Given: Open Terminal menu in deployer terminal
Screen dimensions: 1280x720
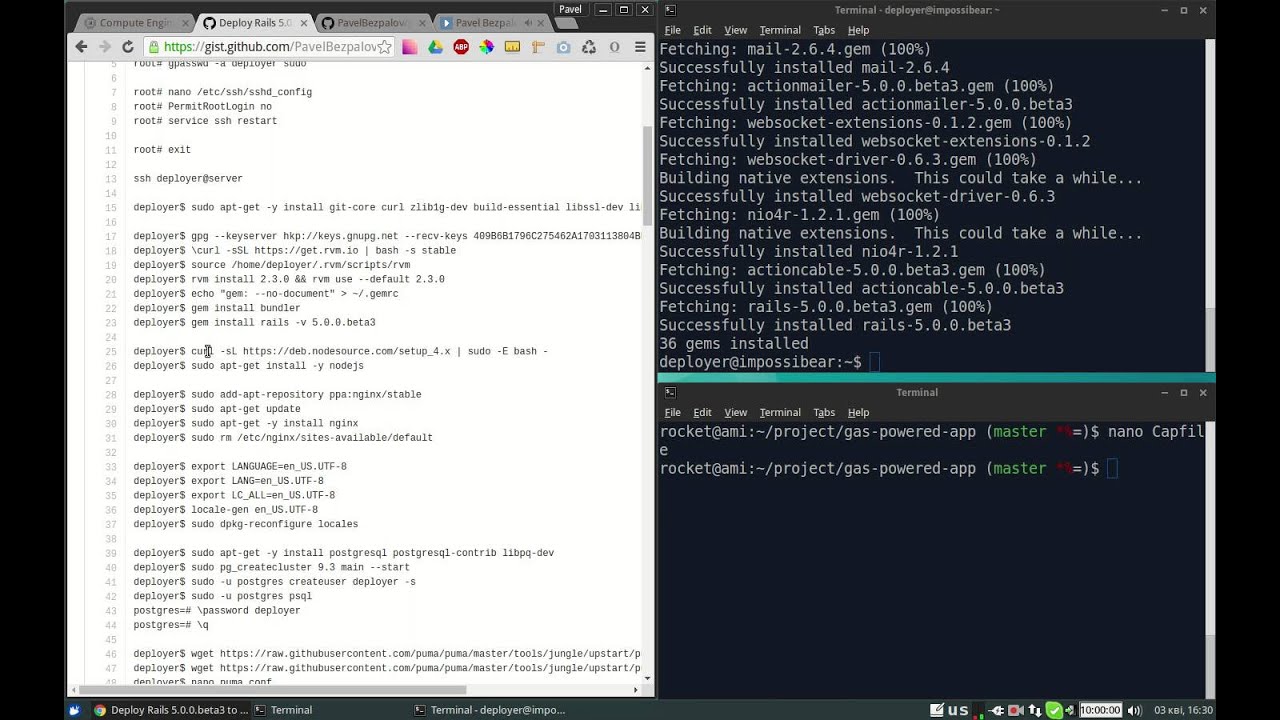Looking at the screenshot, I should click(780, 30).
